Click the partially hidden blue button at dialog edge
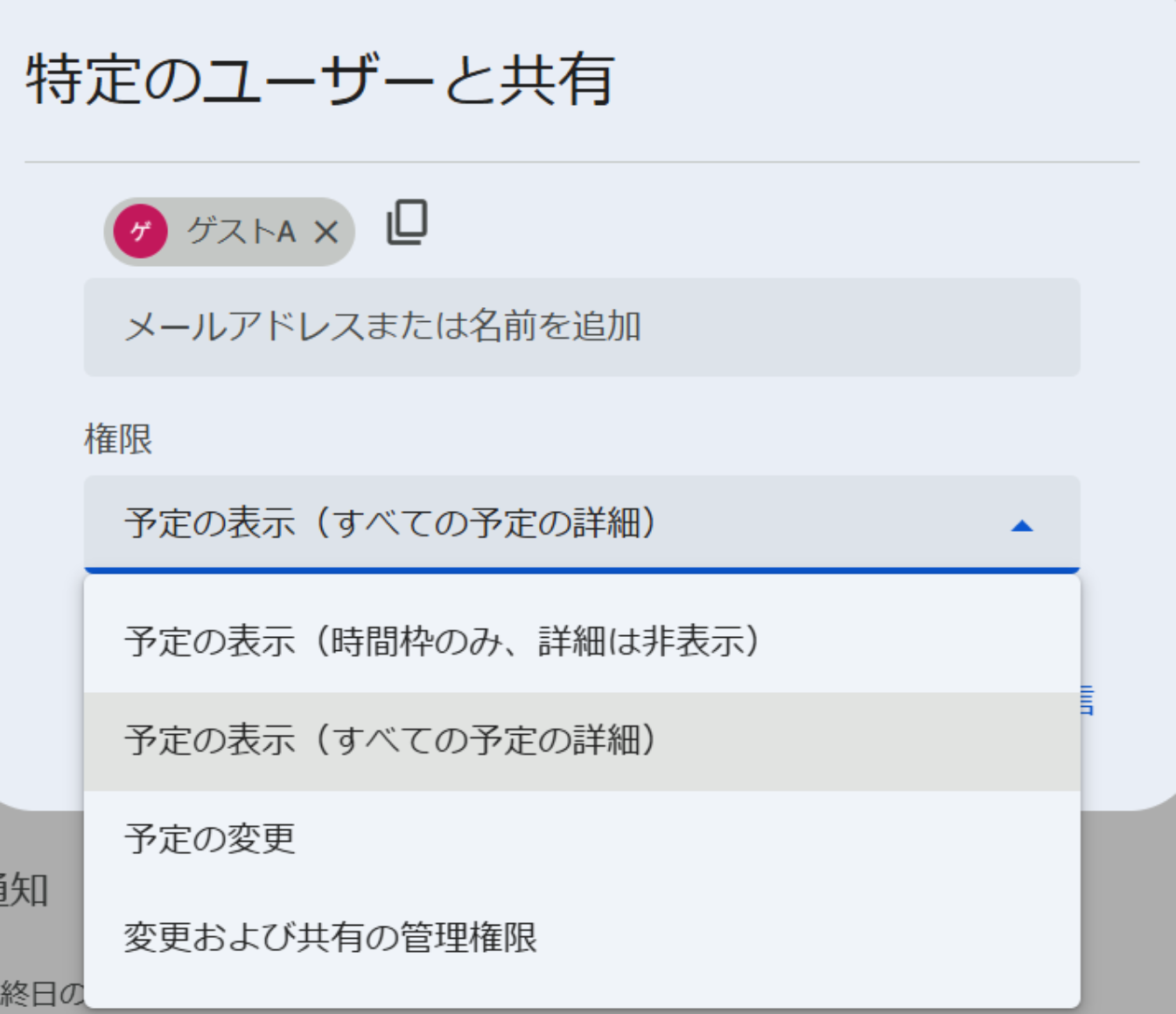Viewport: 1176px width, 1014px height. pyautogui.click(x=1088, y=701)
